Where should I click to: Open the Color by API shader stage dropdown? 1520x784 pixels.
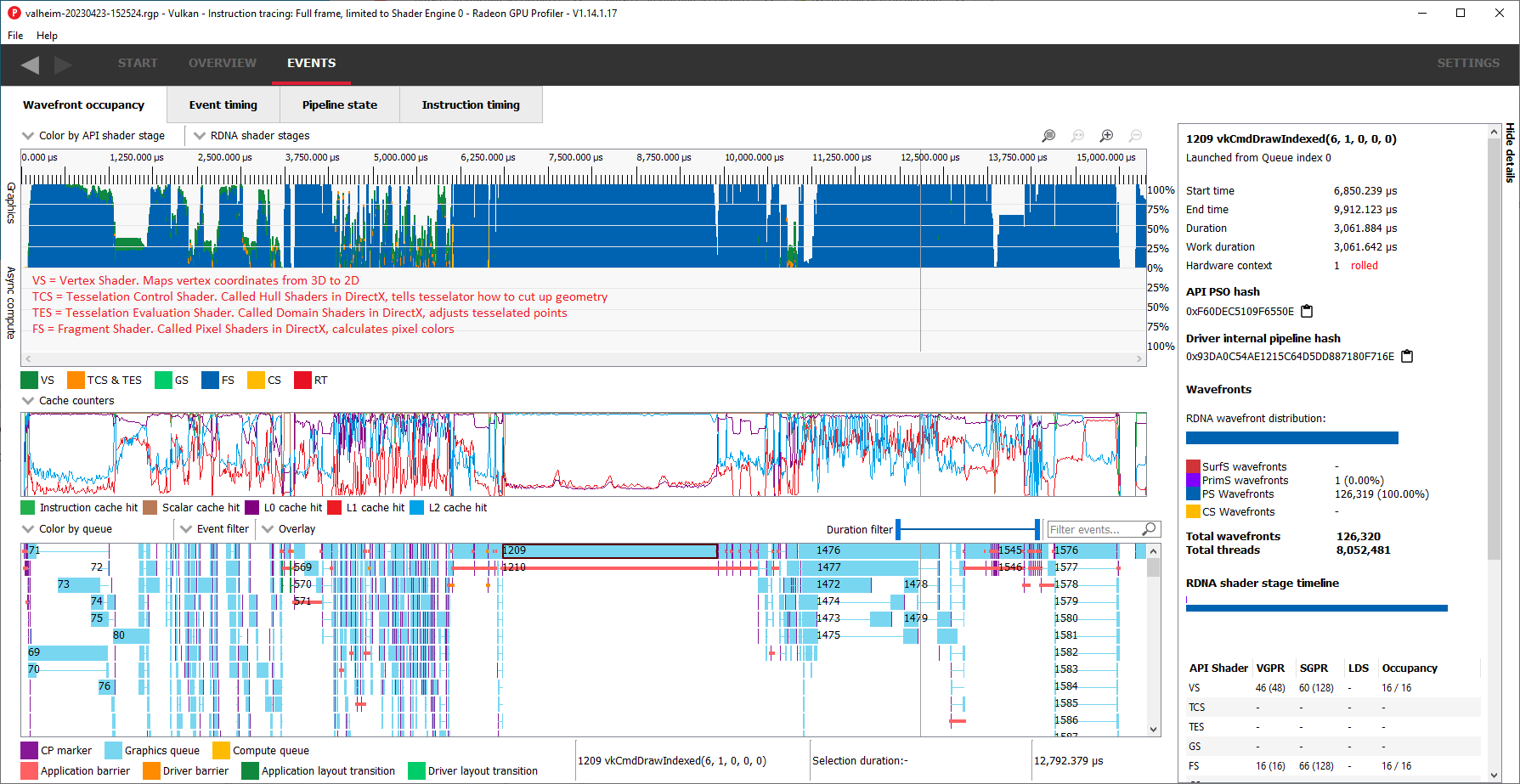[x=93, y=135]
